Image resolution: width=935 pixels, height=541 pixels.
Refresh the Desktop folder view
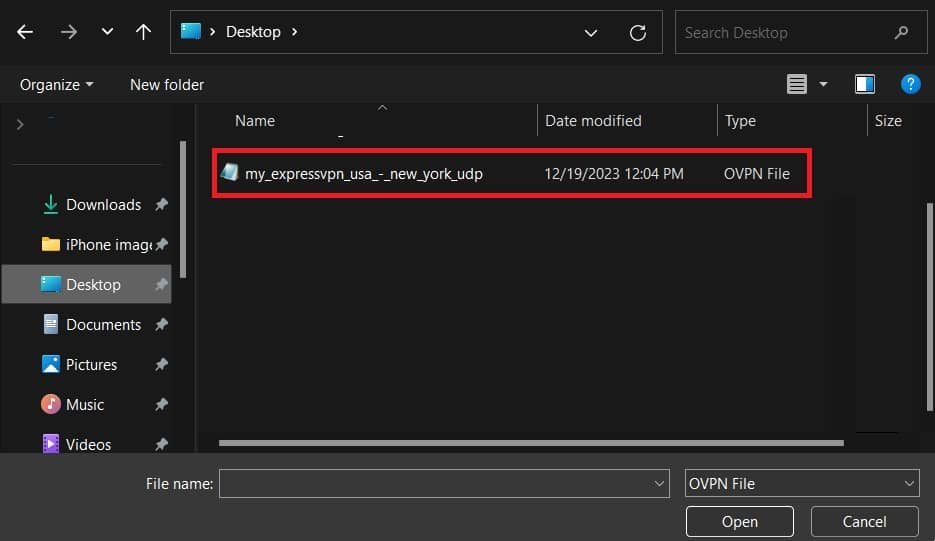pyautogui.click(x=638, y=33)
